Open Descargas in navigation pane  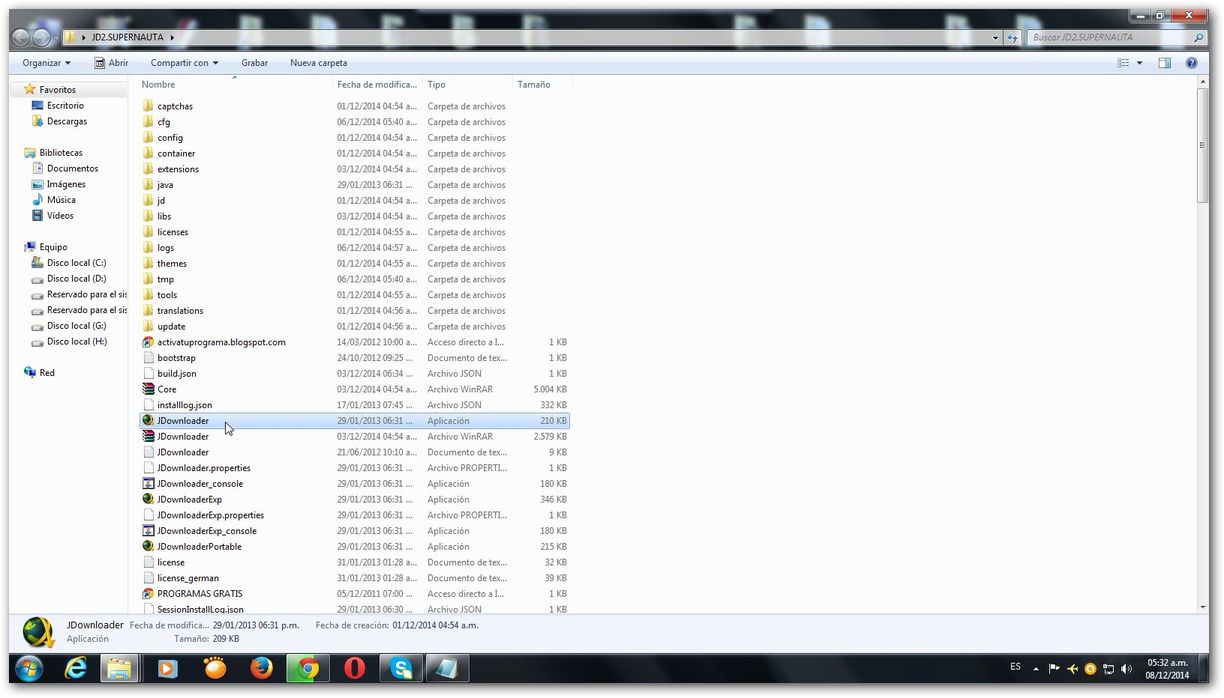(x=67, y=121)
